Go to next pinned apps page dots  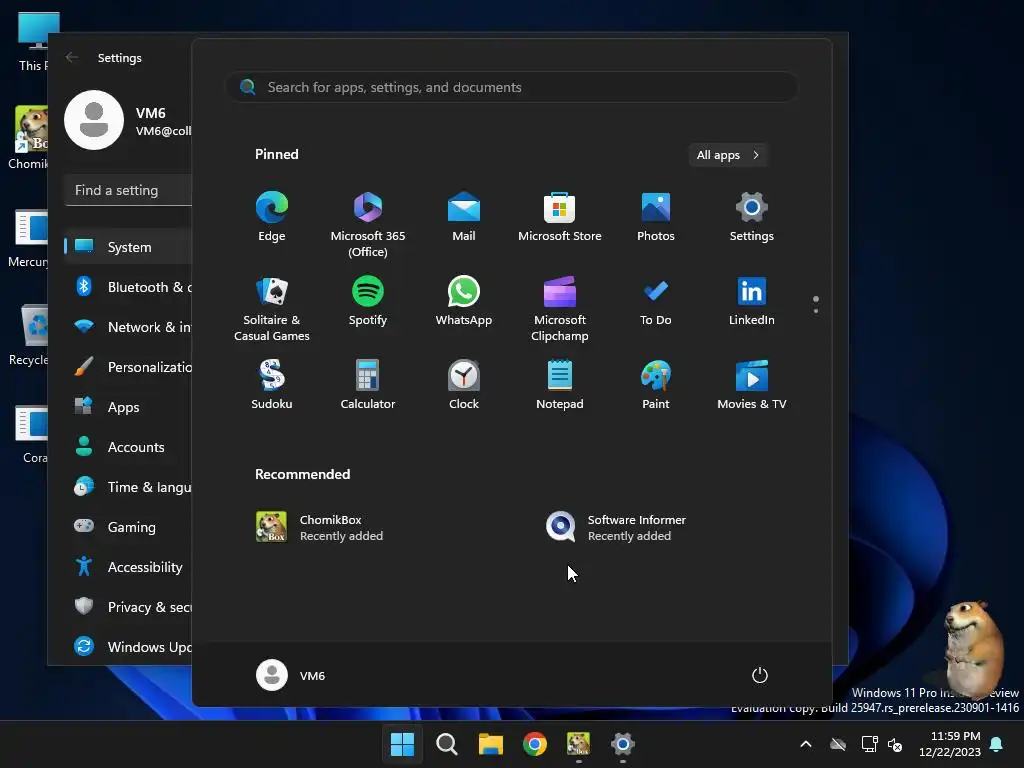tap(816, 304)
